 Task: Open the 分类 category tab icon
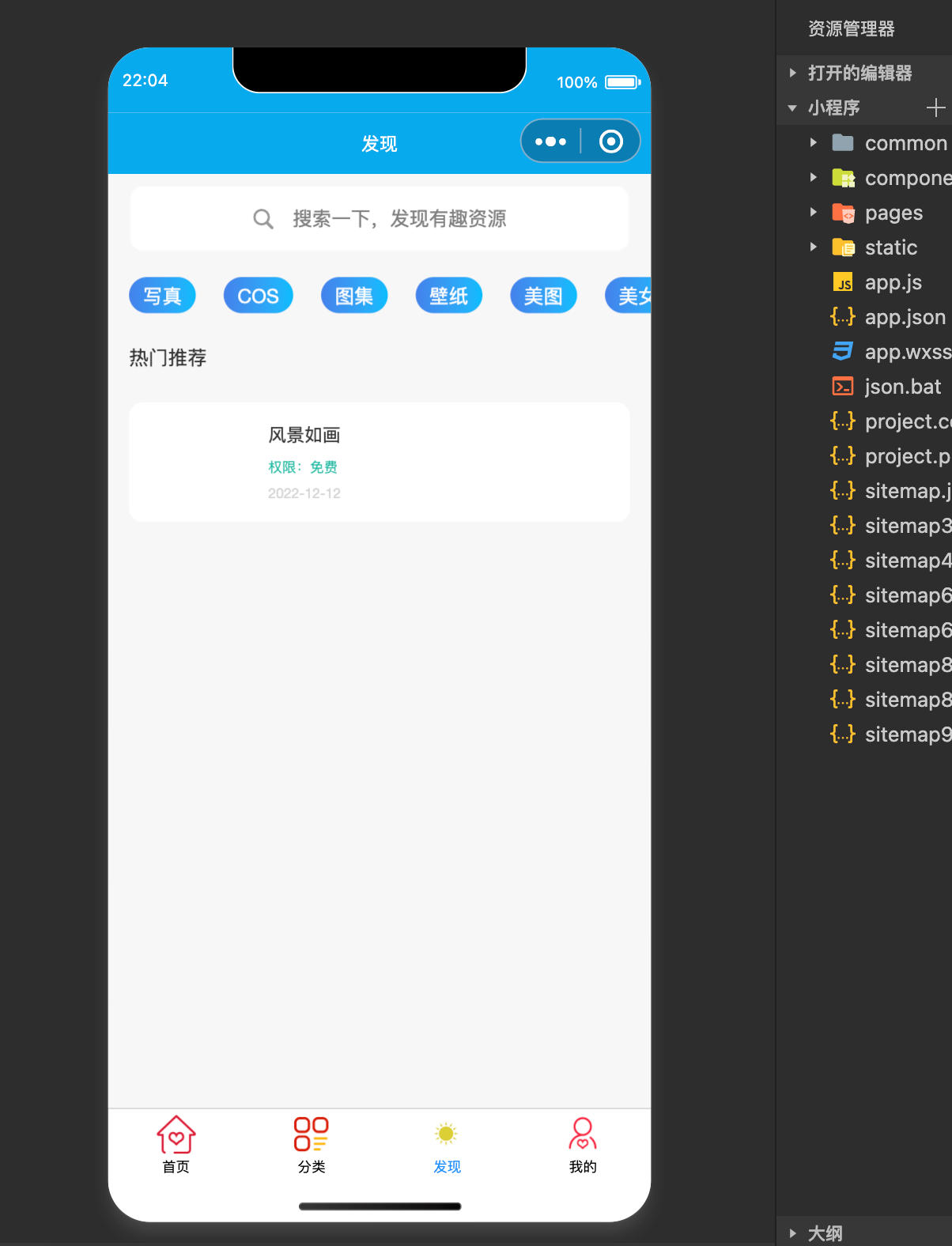(x=312, y=1135)
